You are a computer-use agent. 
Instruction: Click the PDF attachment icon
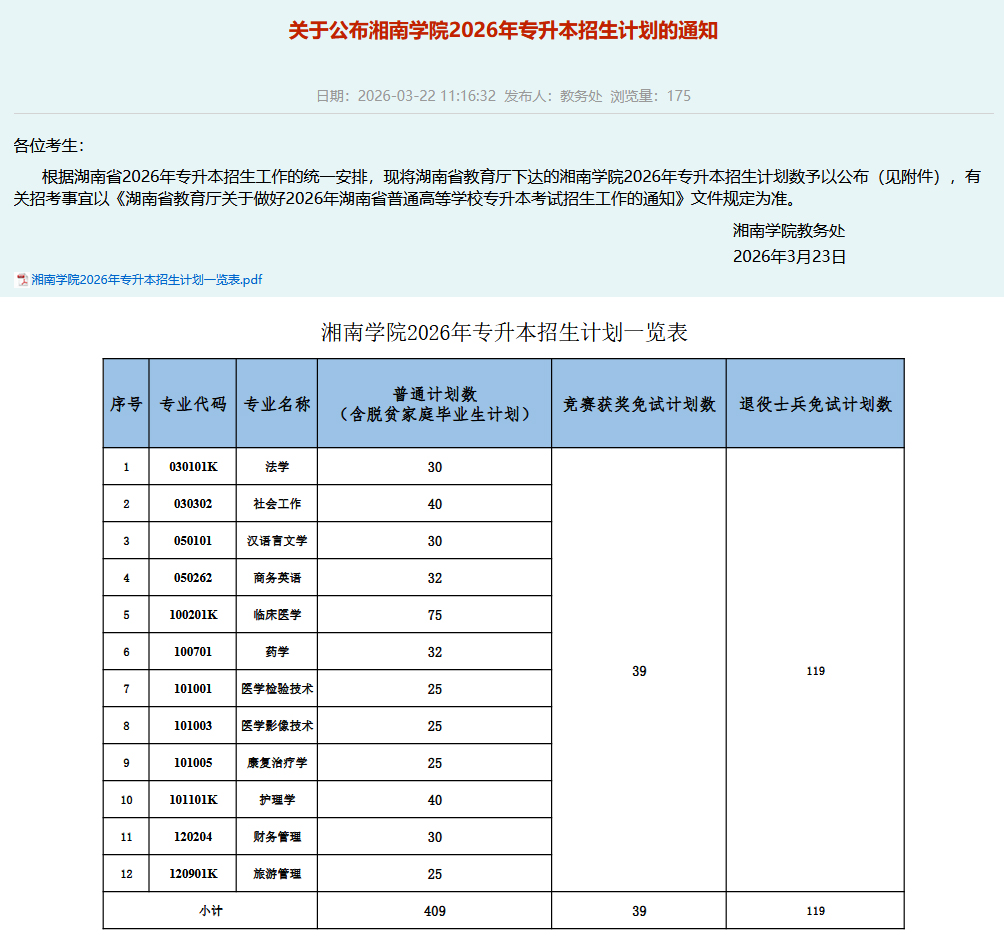click(21, 280)
